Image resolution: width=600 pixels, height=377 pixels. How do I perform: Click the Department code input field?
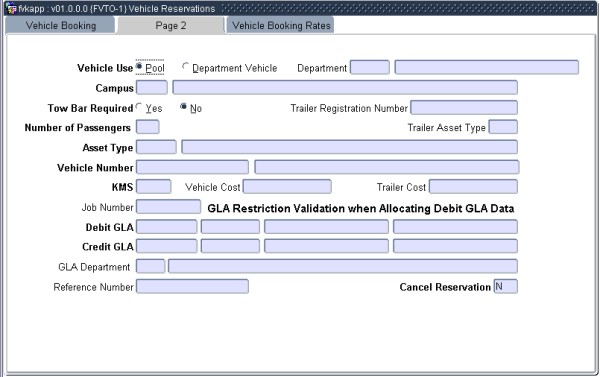pyautogui.click(x=370, y=67)
